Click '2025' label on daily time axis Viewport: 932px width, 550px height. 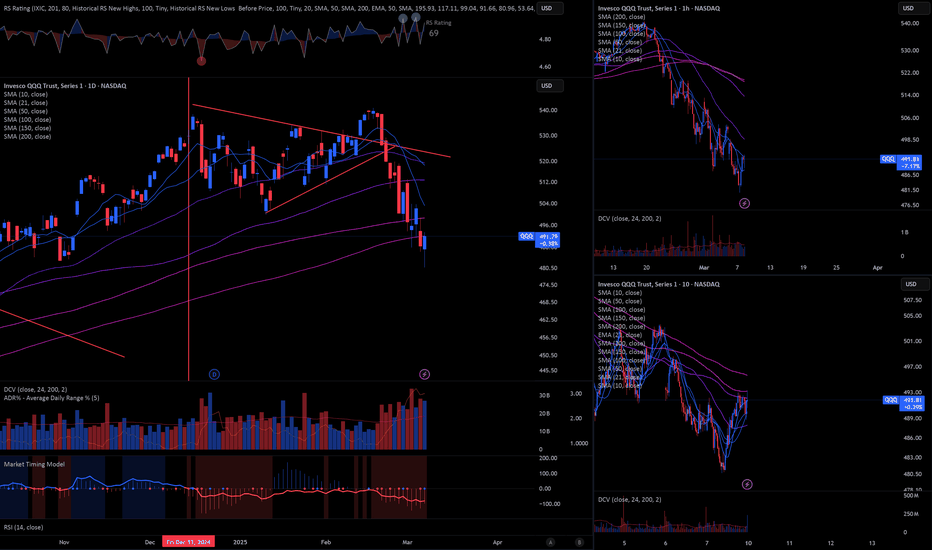point(240,542)
